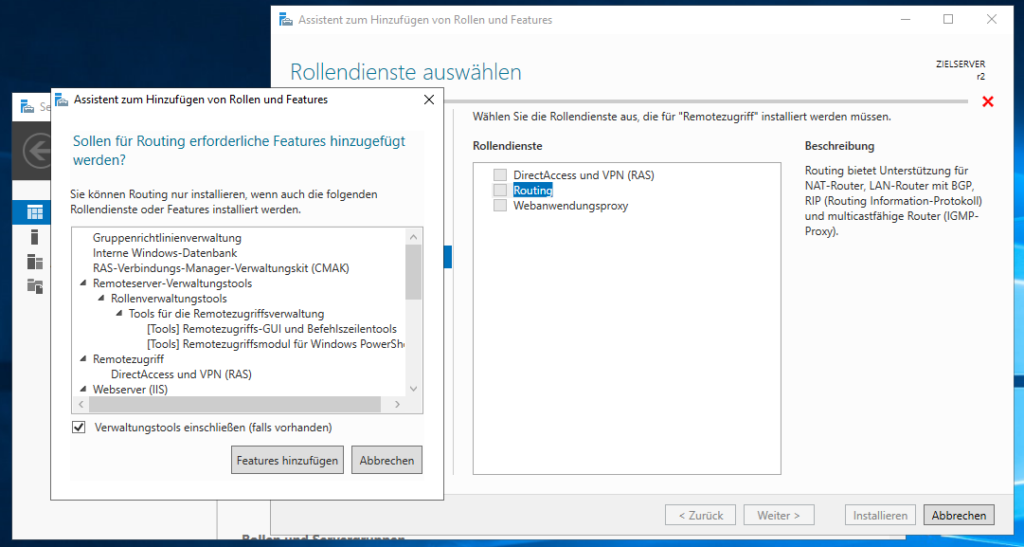
Task: Check the Webanwendungsproxy checkbox
Action: 500,206
